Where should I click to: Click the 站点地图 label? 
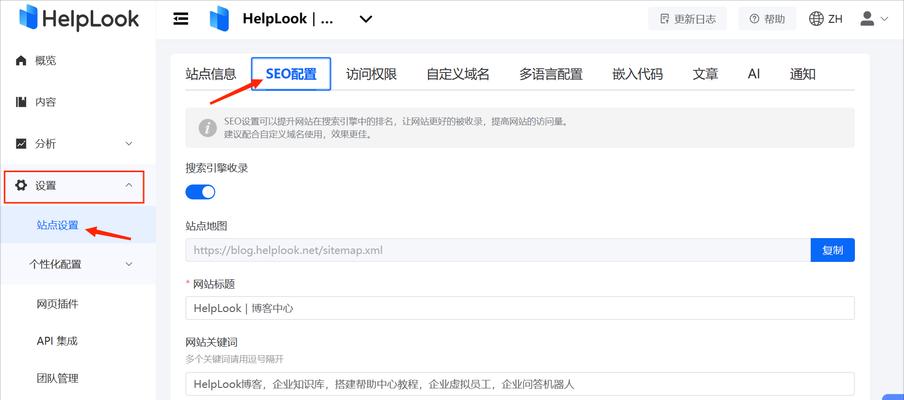click(x=206, y=226)
